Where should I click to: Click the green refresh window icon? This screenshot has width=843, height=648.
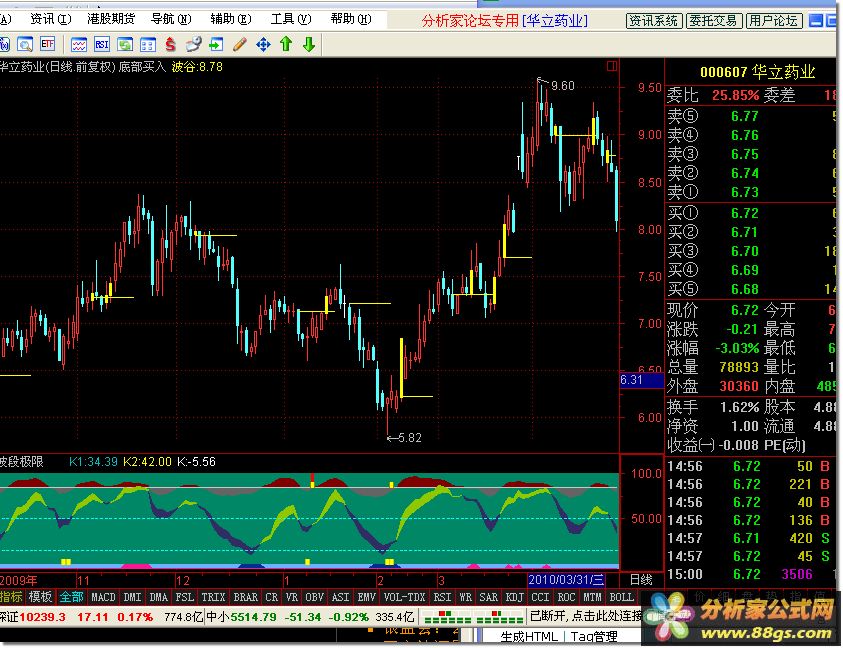pos(125,45)
